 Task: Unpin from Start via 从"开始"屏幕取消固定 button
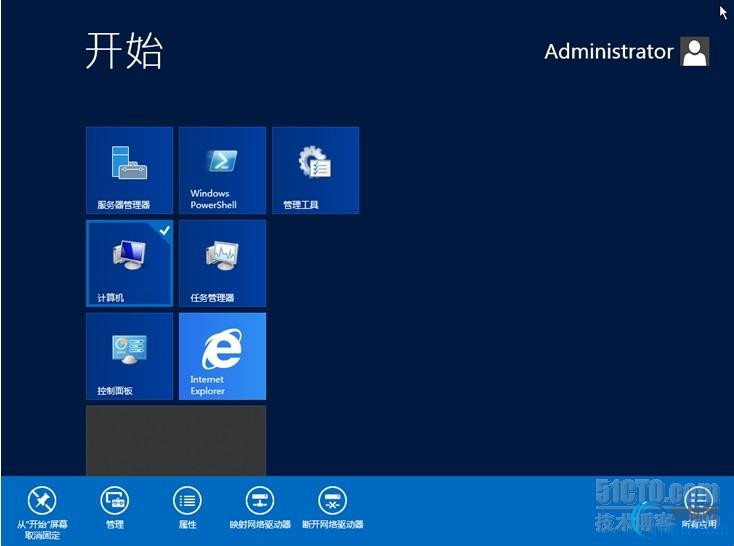tap(42, 513)
